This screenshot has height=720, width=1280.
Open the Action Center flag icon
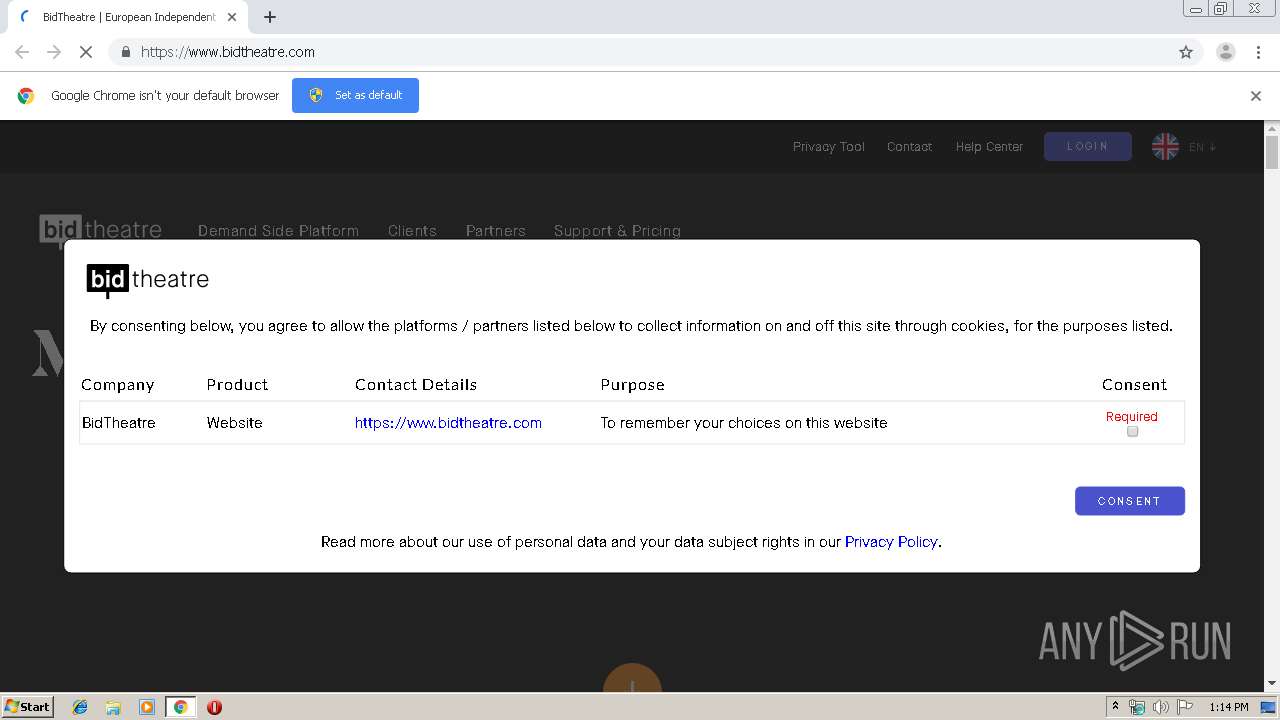[x=1185, y=707]
